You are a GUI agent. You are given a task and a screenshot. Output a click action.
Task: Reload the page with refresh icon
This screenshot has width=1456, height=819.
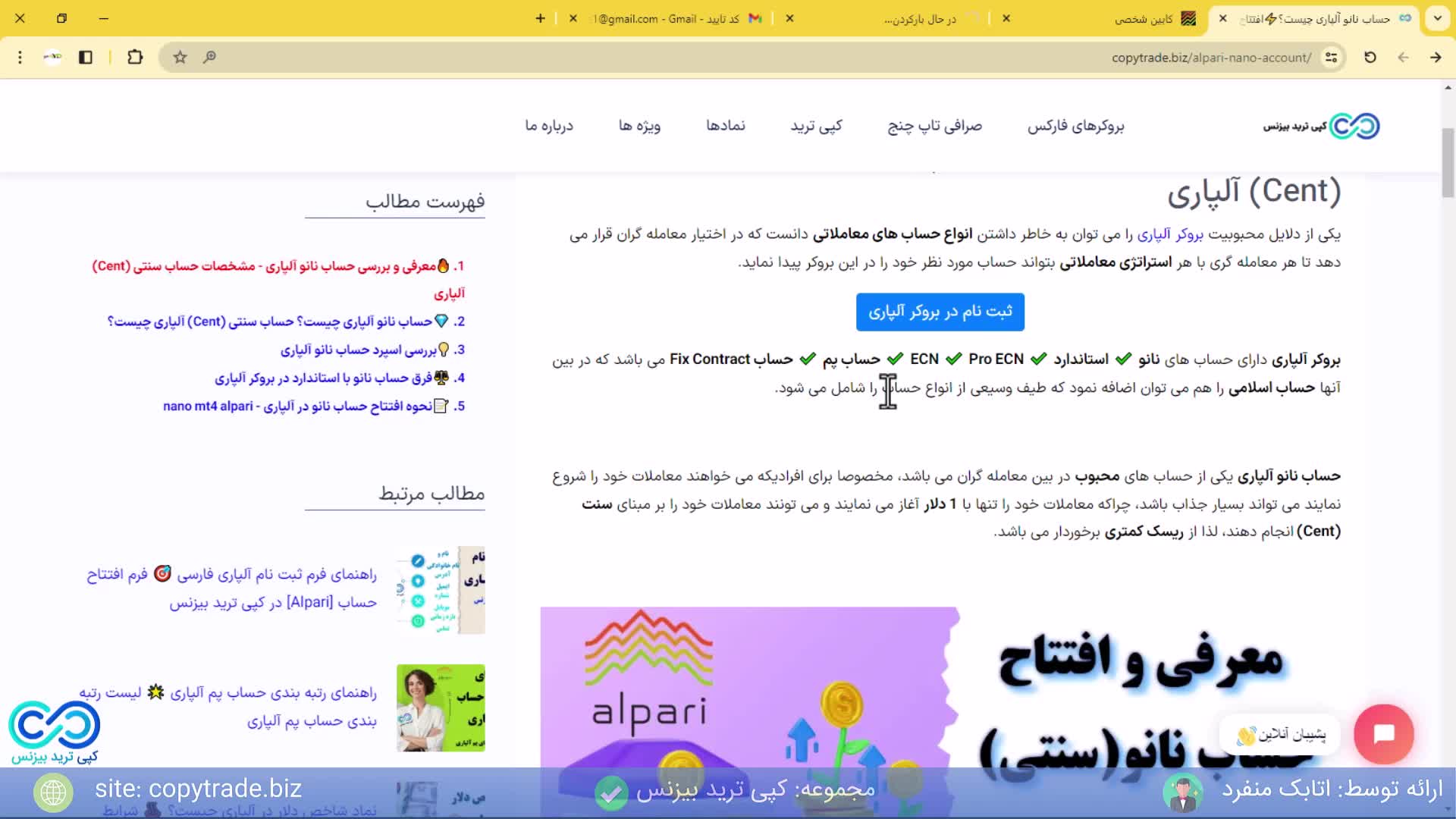coord(1370,57)
